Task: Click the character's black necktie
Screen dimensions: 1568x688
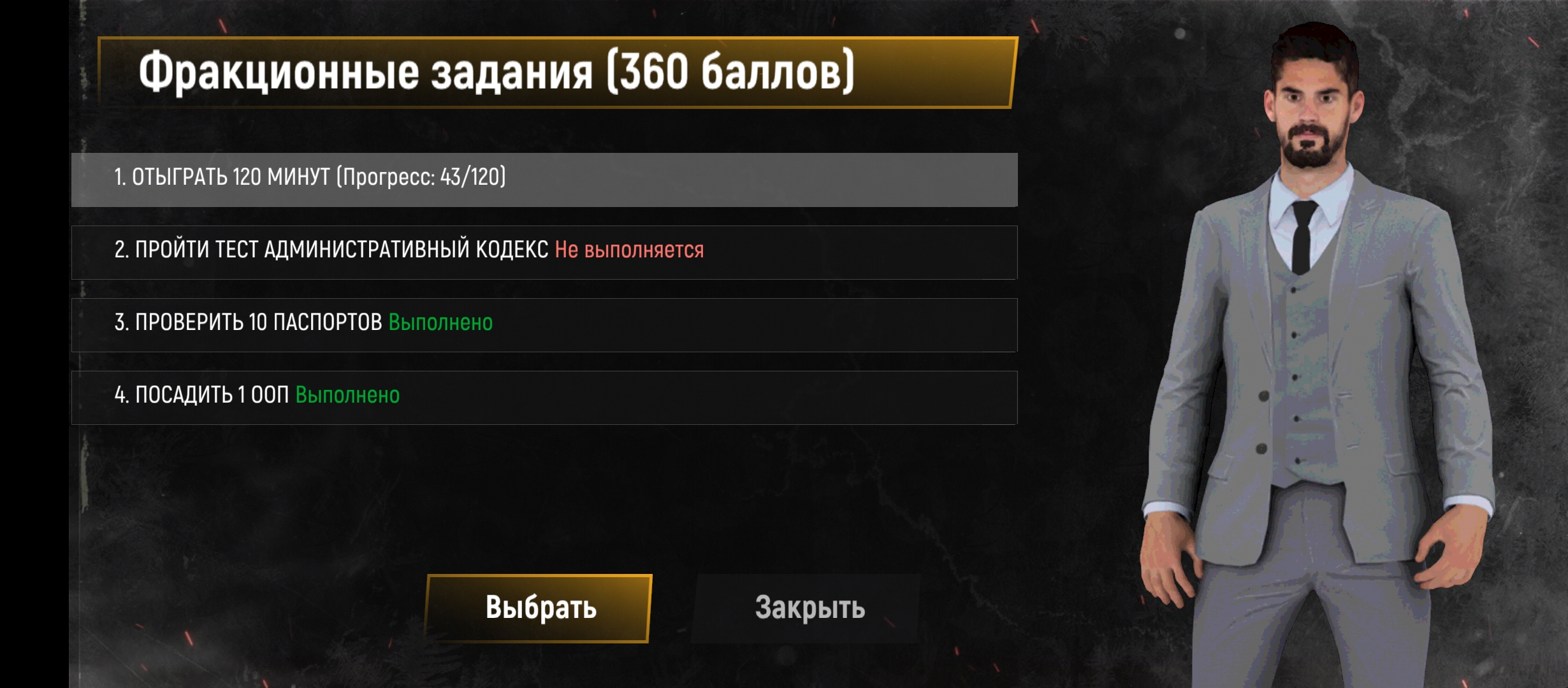Action: (1303, 236)
